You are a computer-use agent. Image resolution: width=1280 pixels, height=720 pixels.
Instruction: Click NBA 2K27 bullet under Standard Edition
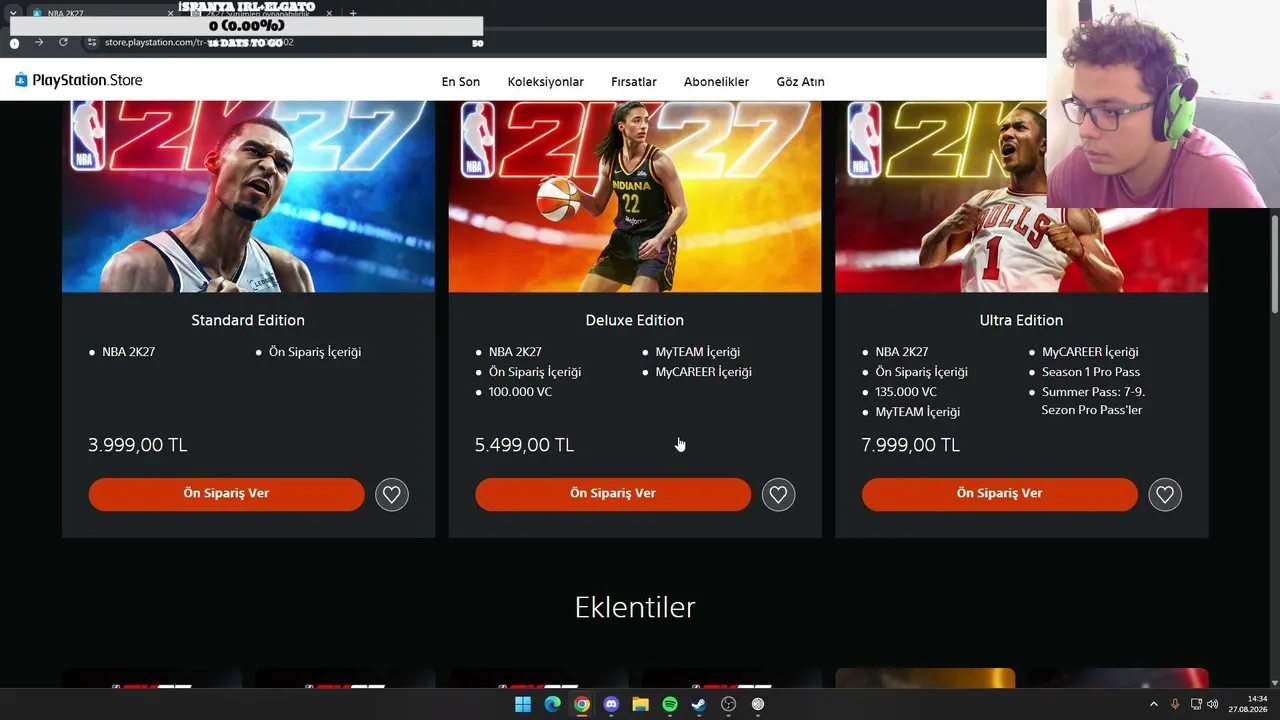click(x=128, y=352)
